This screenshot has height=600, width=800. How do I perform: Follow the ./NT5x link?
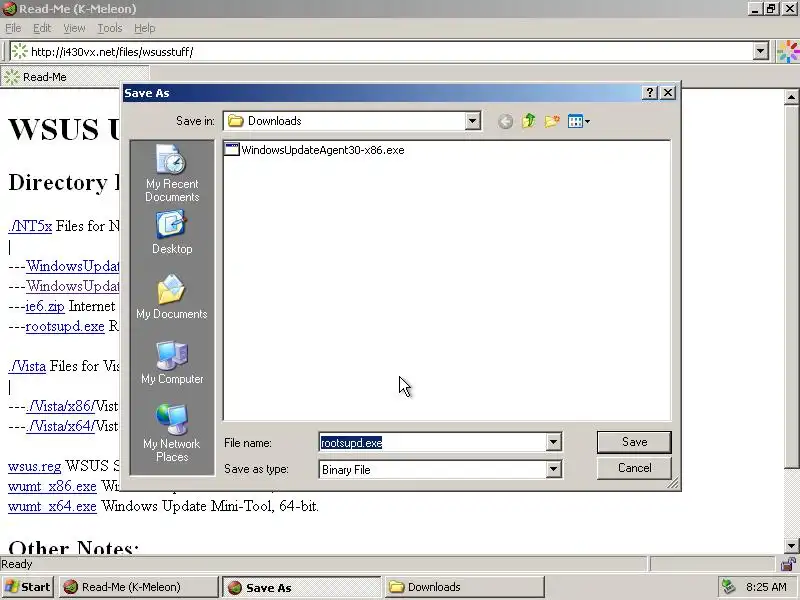30,226
